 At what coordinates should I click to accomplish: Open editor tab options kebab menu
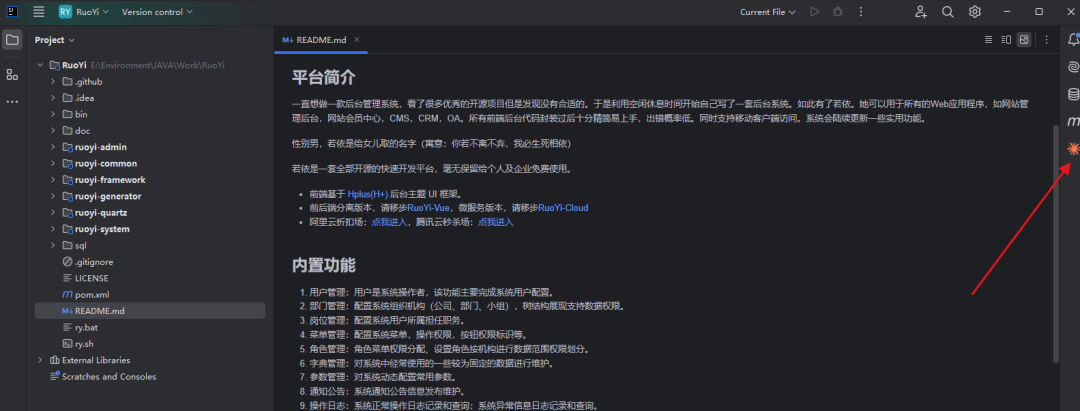click(1046, 40)
